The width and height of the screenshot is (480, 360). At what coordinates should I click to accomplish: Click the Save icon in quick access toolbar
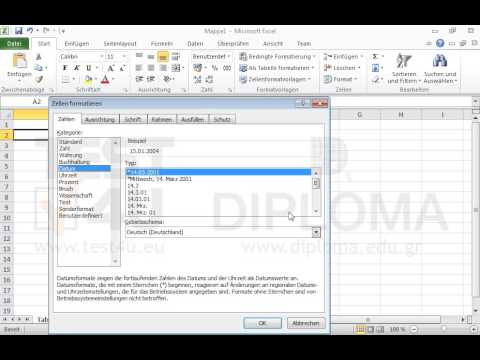19,31
